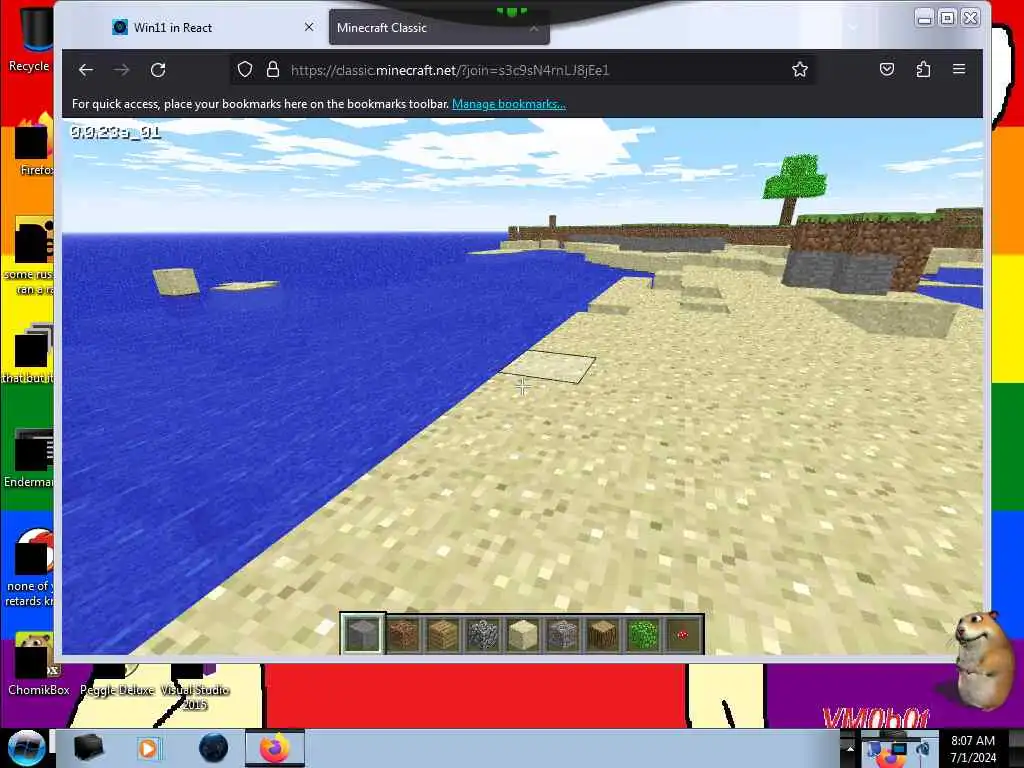Screen dimensions: 1024x768
Task: Select the red mushroom item in hotbar
Action: (x=682, y=633)
